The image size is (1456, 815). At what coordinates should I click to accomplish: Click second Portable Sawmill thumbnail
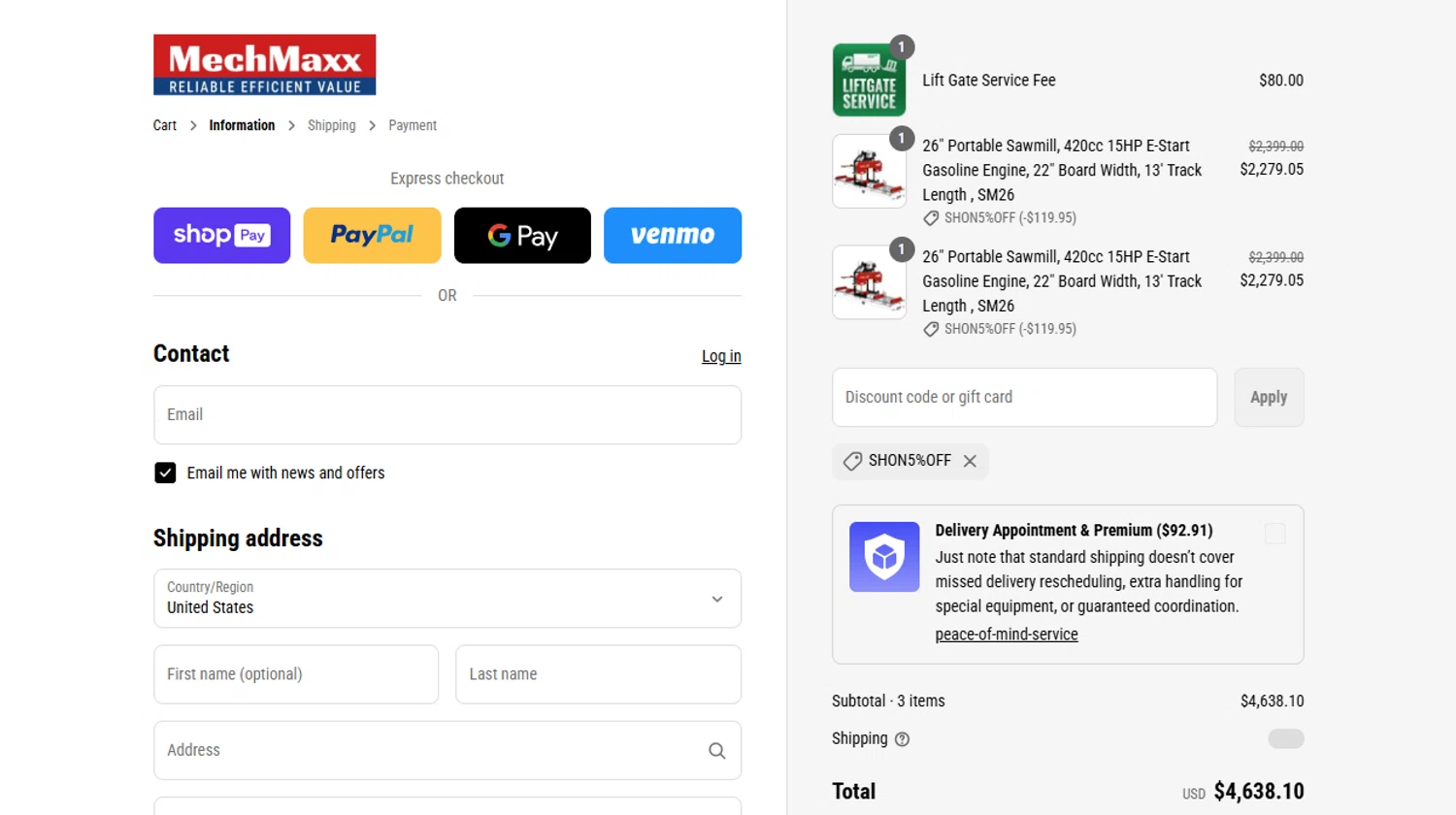[x=869, y=282]
